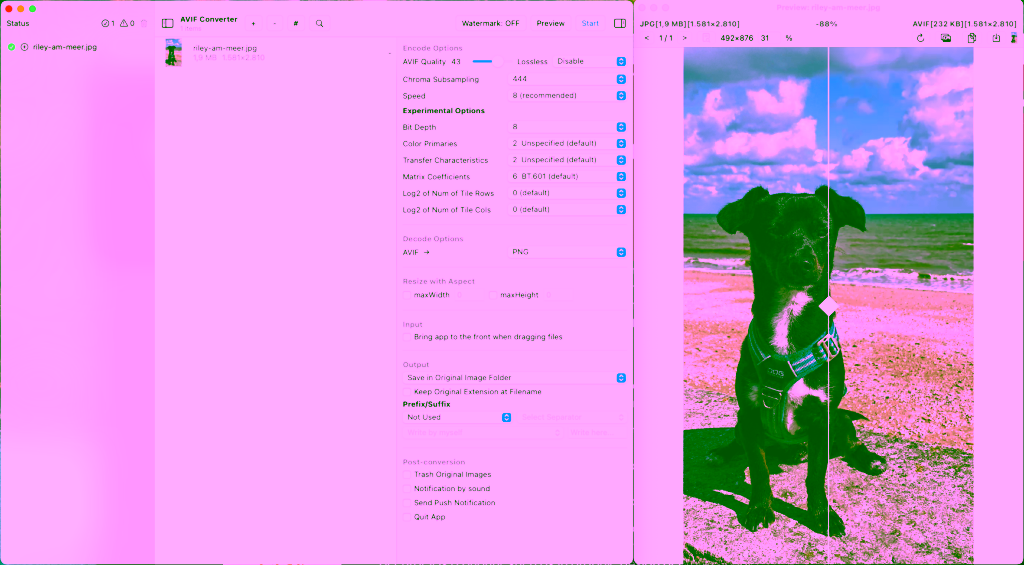Click the Watermark: OFF button
Viewport: 1024px width, 565px height.
490,24
